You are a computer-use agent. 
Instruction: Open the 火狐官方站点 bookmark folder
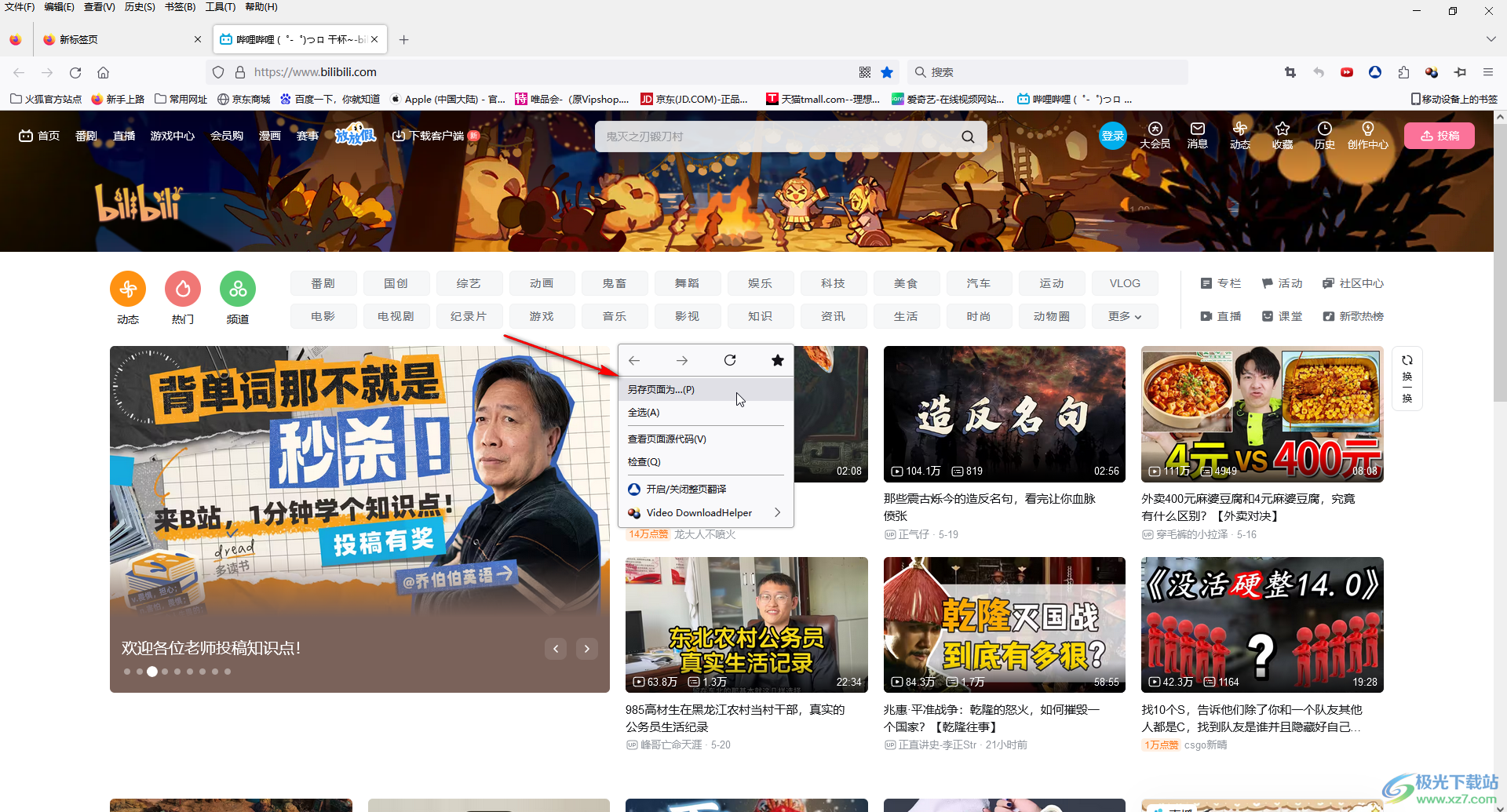pos(46,99)
